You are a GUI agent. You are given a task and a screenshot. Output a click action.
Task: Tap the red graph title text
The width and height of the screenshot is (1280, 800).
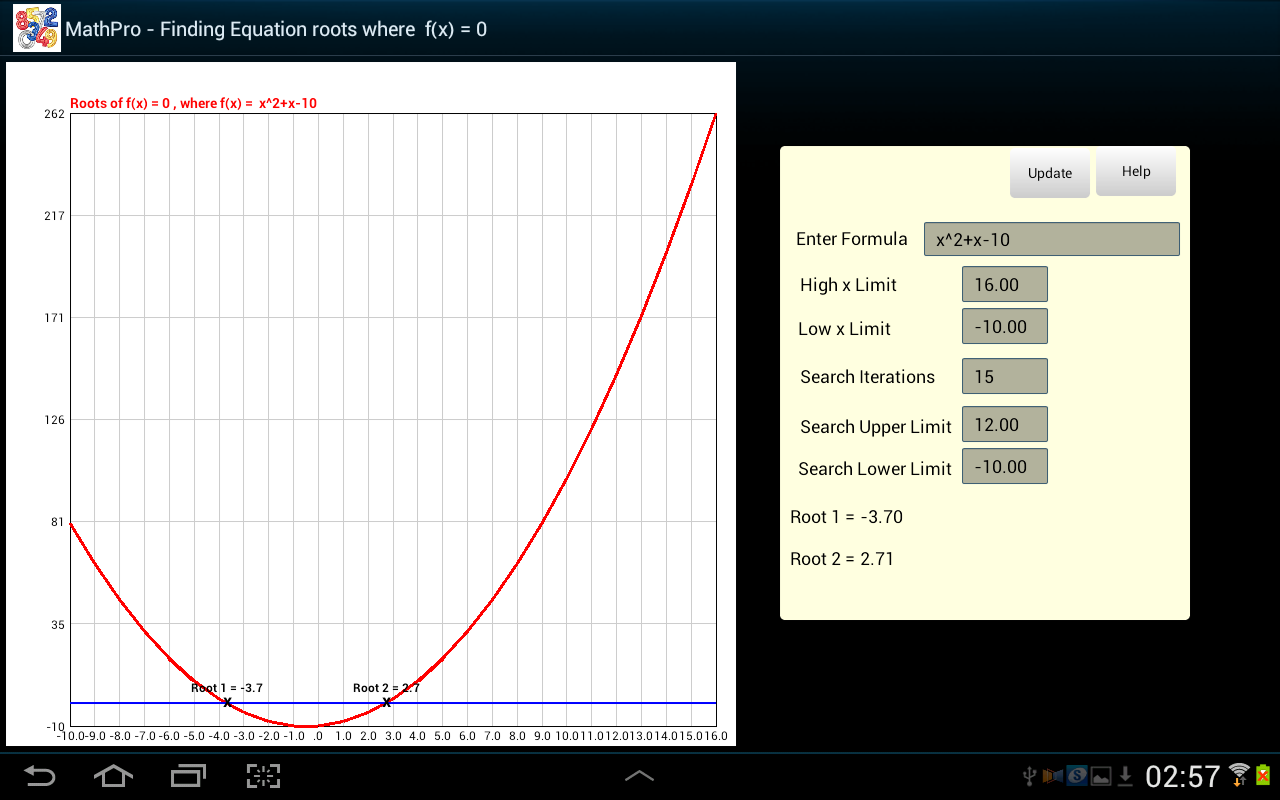point(194,103)
